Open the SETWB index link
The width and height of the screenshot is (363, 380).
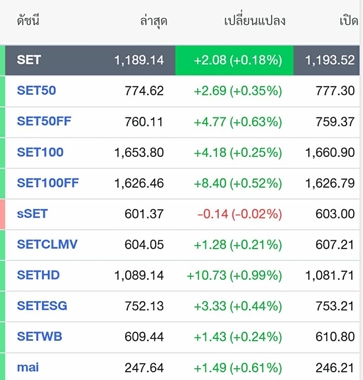tap(39, 336)
